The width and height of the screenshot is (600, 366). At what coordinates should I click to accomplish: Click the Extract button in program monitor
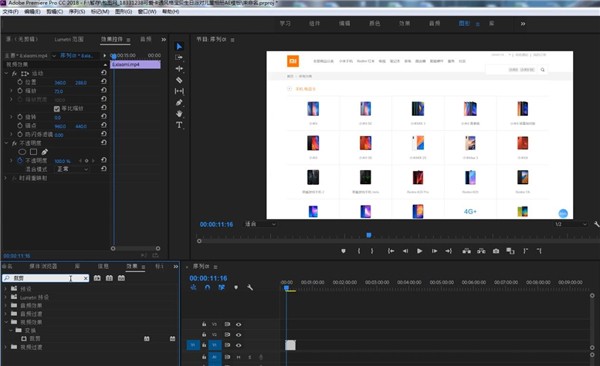(x=481, y=251)
